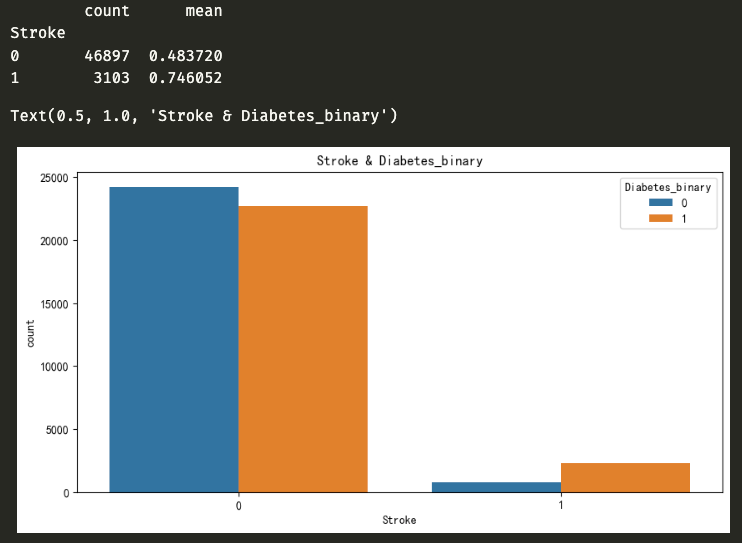The width and height of the screenshot is (742, 543).
Task: Click the y-axis tick label 15000
Action: point(54,304)
